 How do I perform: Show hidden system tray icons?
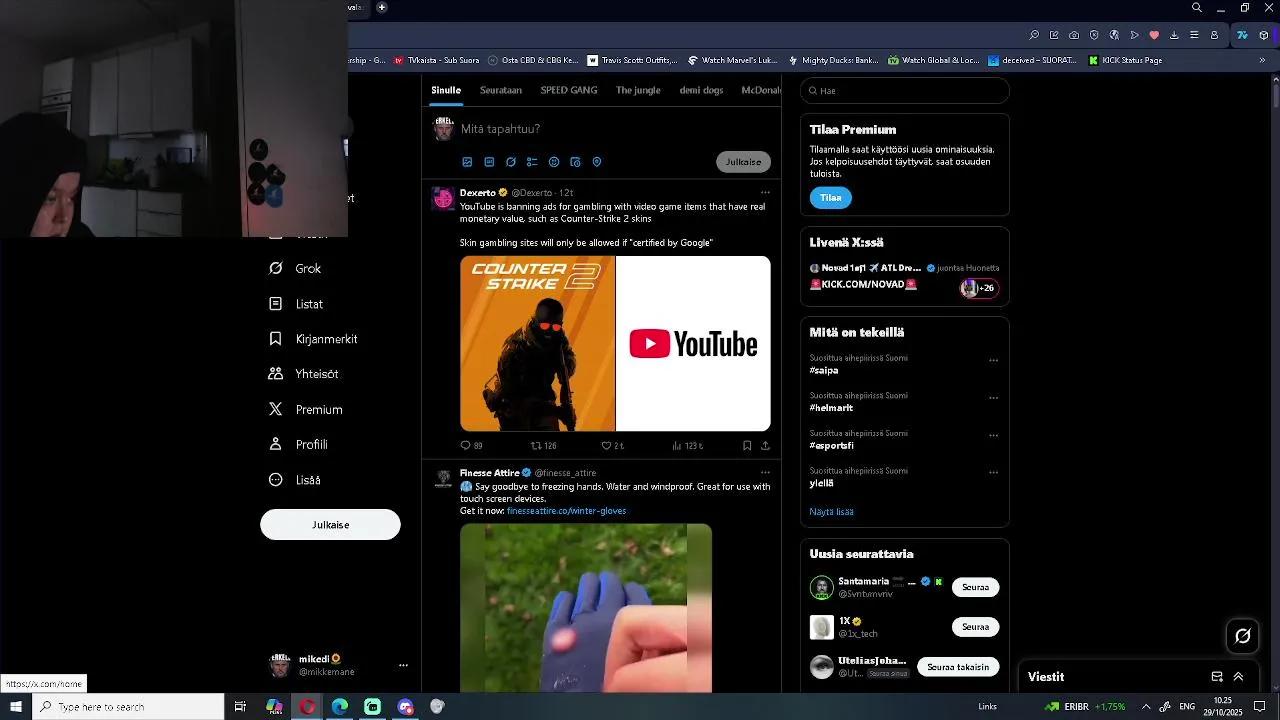click(1146, 707)
